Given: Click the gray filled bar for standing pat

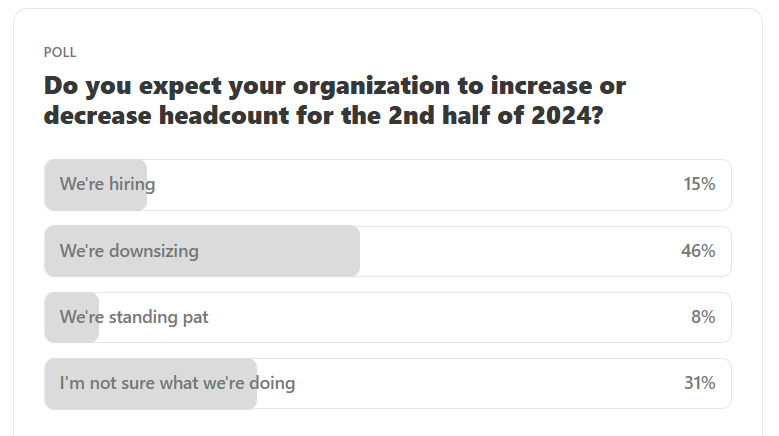Looking at the screenshot, I should pos(72,317).
